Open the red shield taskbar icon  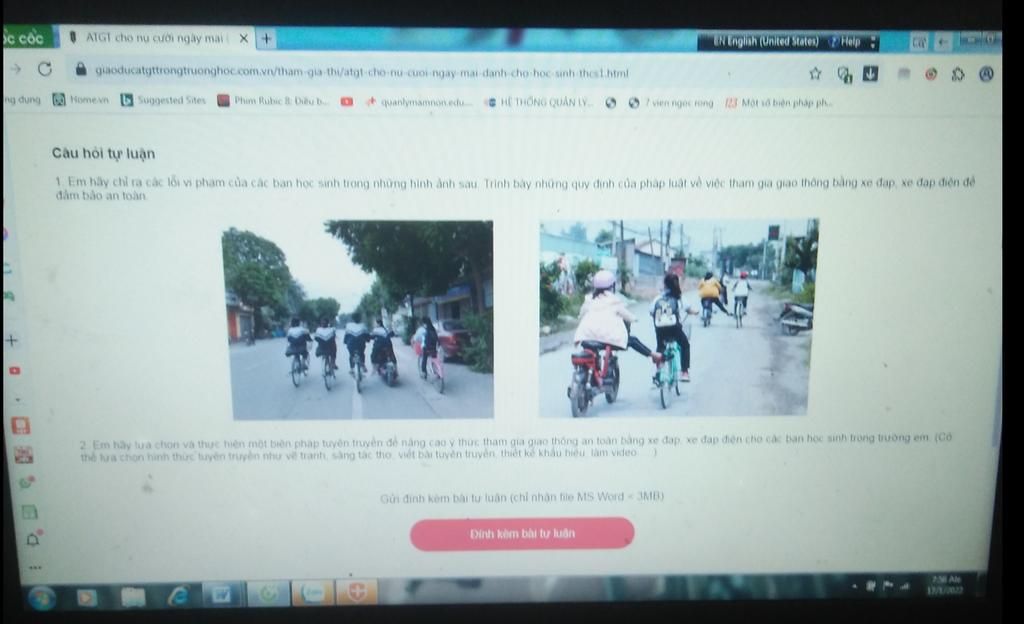357,592
